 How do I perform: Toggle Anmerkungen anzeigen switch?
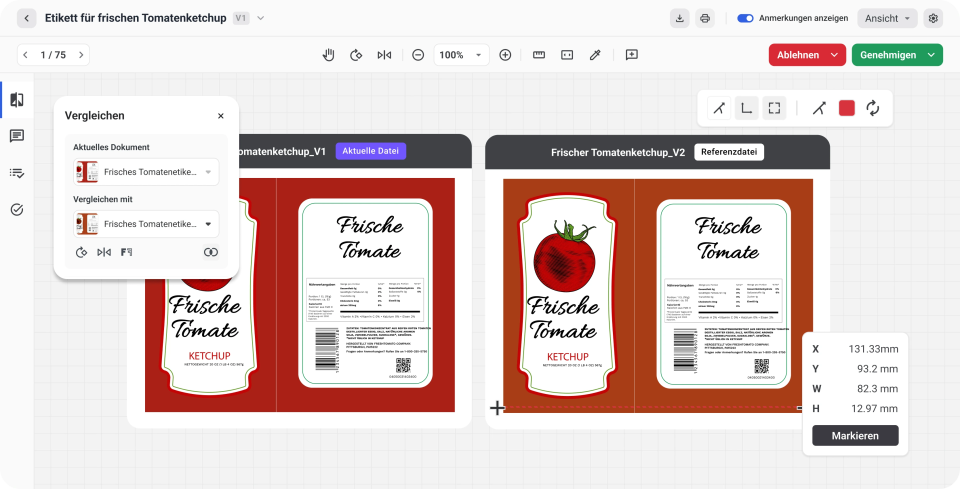coord(745,18)
